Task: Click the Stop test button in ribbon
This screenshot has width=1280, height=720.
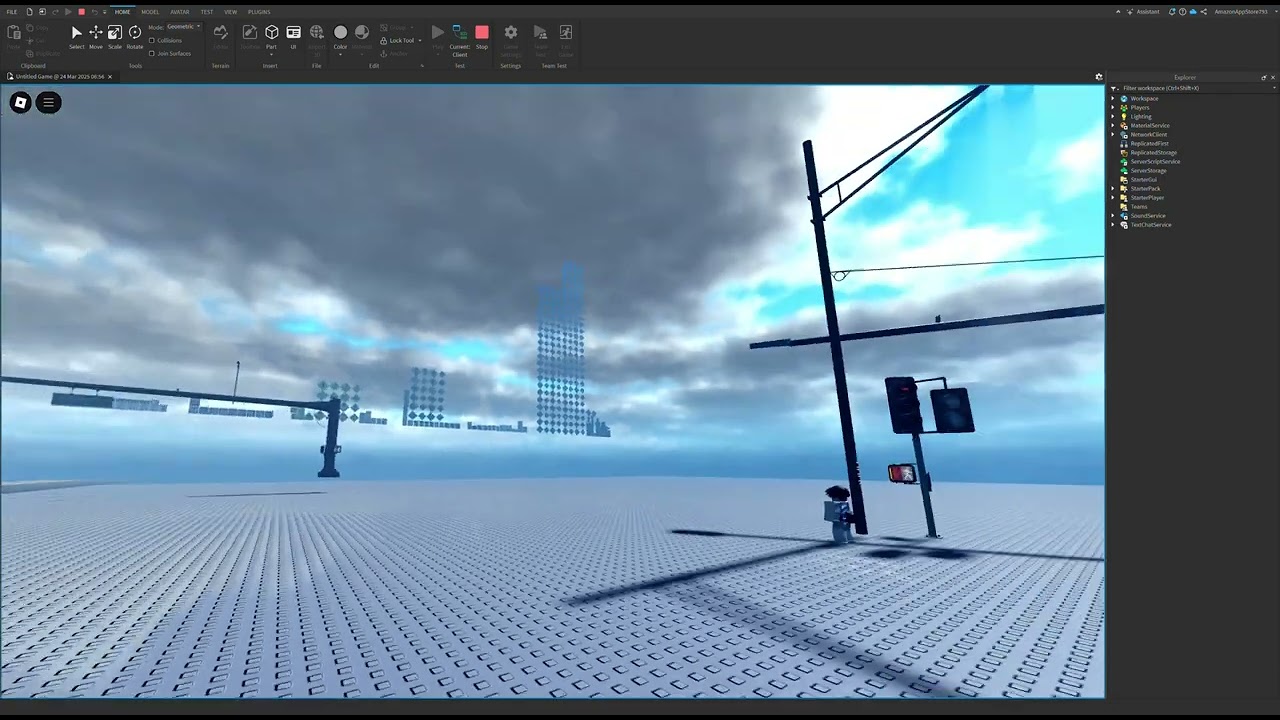Action: coord(482,37)
